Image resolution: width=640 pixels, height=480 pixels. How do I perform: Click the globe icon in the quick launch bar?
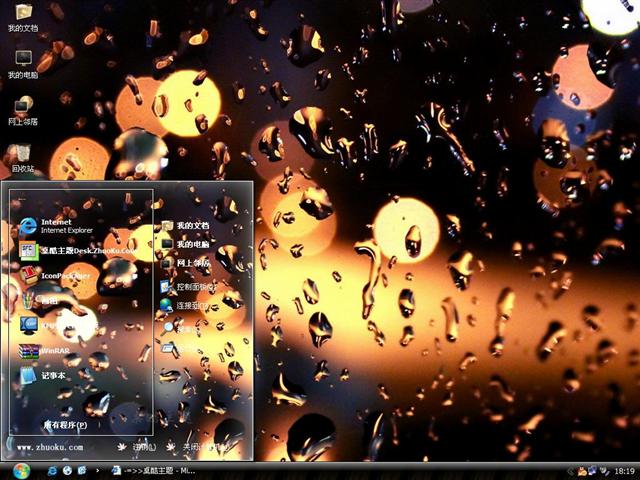tap(67, 471)
